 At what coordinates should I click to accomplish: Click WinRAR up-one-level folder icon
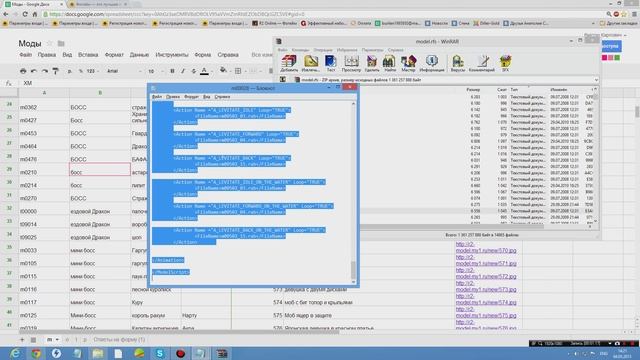tap(282, 80)
